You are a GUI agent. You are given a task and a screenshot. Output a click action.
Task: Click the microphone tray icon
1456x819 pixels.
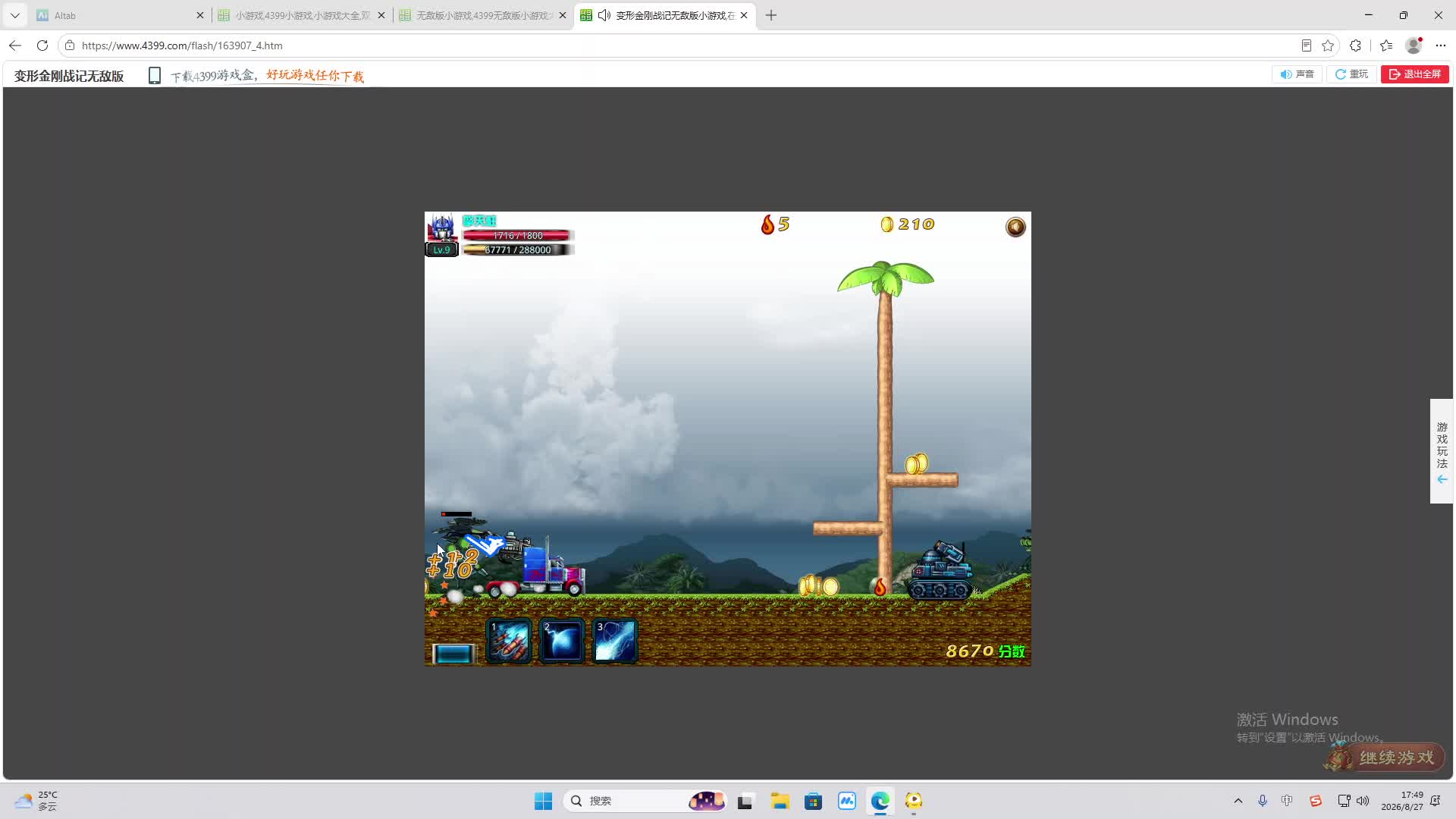(1263, 801)
